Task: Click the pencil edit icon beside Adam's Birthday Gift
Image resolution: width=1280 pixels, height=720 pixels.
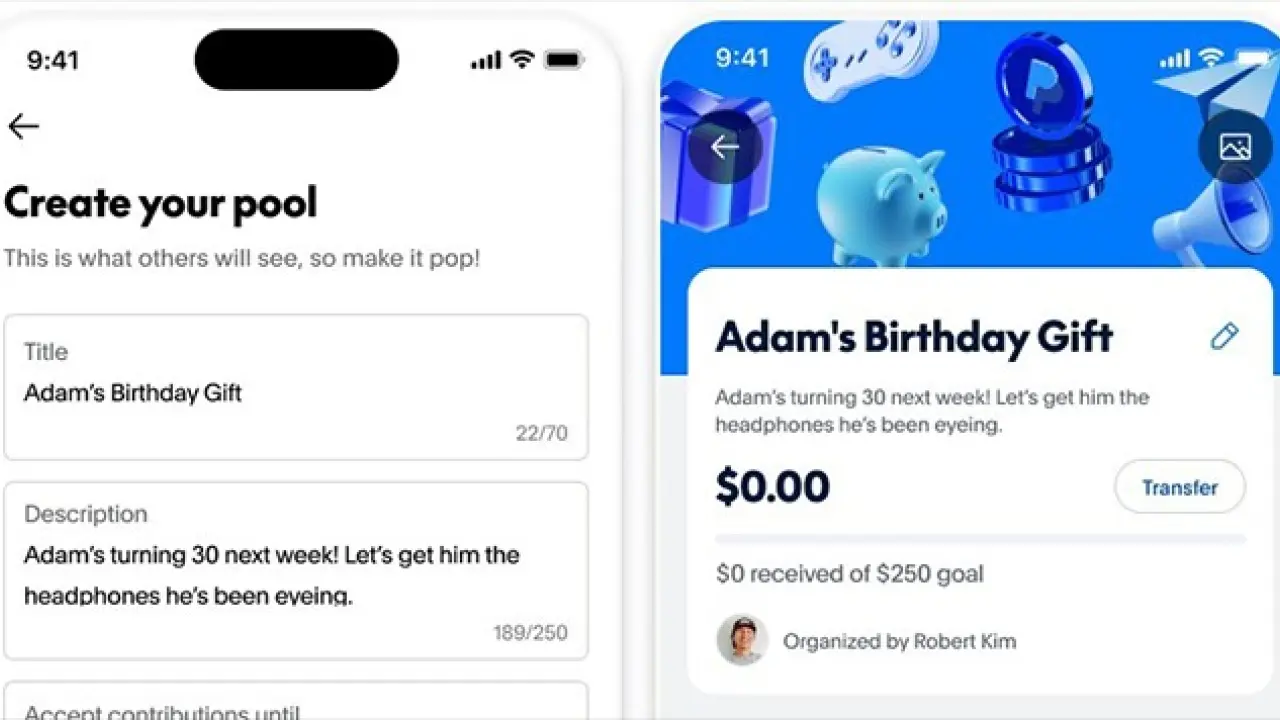Action: tap(1224, 336)
